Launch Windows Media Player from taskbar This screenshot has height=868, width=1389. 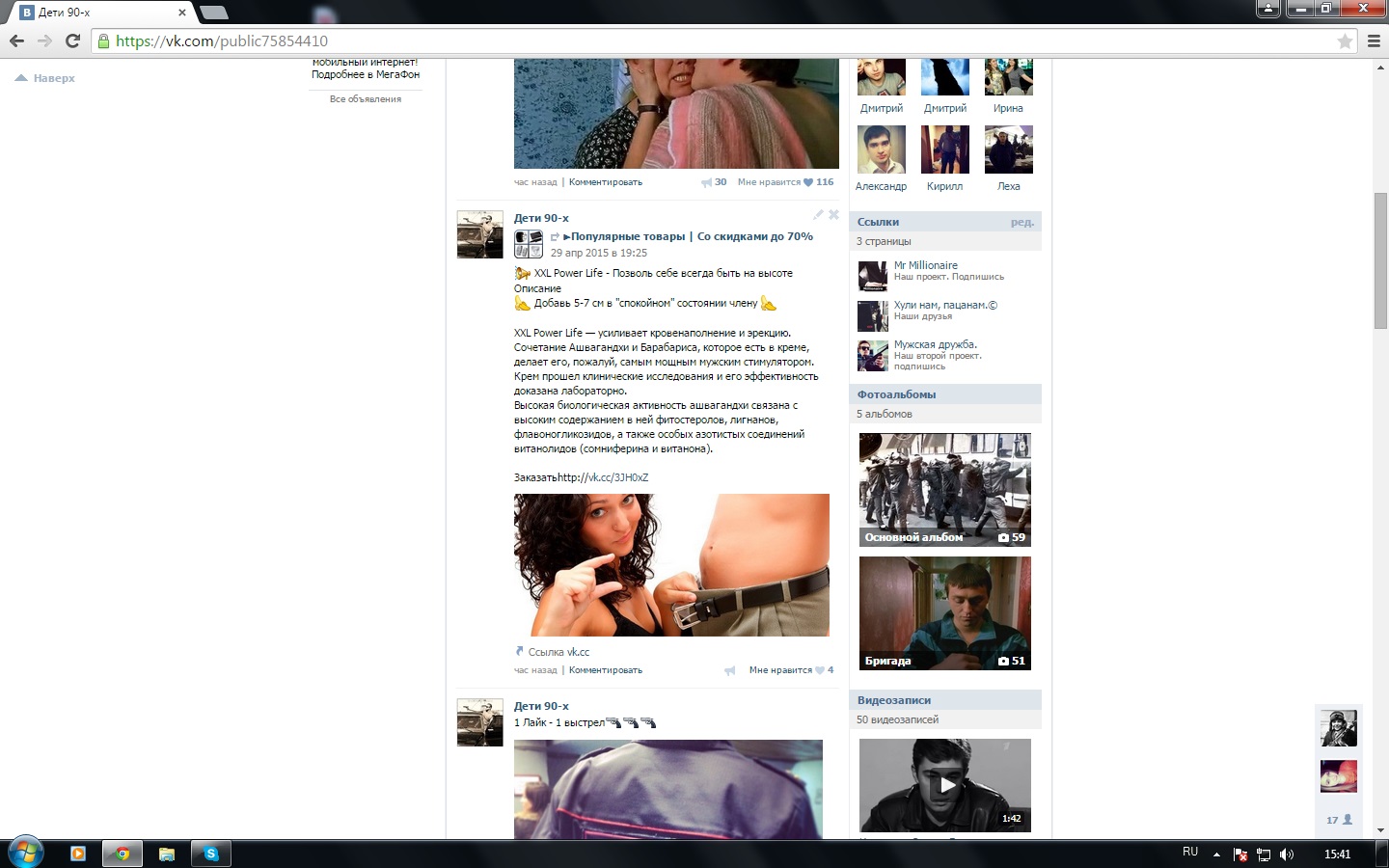(x=78, y=854)
